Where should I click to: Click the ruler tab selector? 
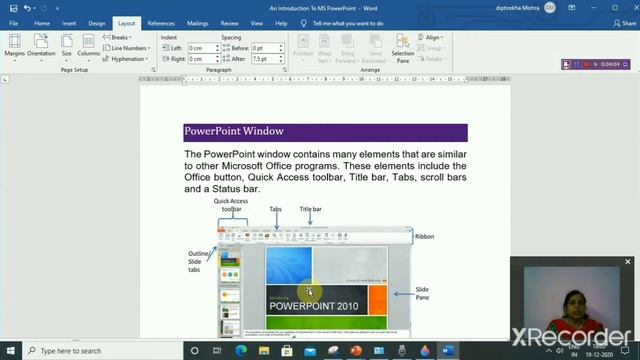pos(5,79)
